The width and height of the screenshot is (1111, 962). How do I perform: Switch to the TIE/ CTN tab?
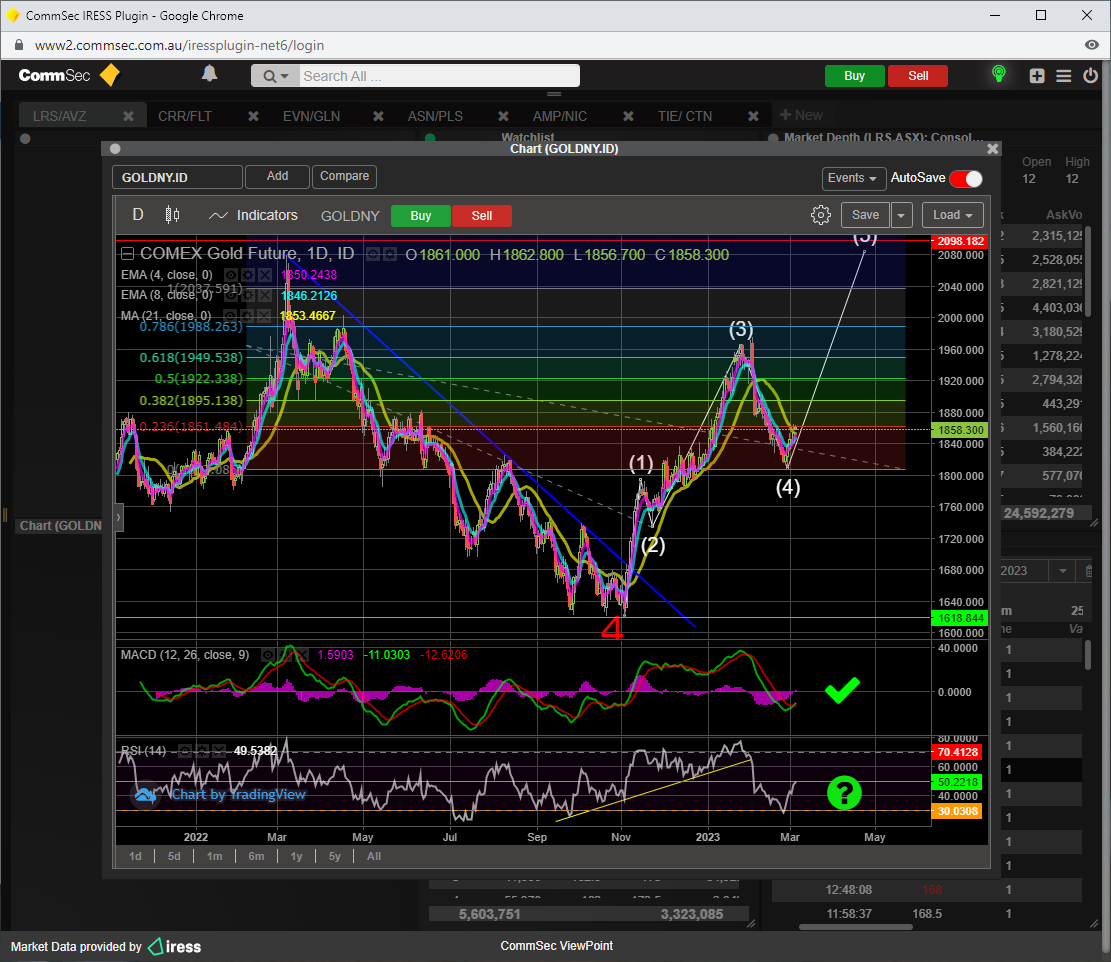coord(685,116)
